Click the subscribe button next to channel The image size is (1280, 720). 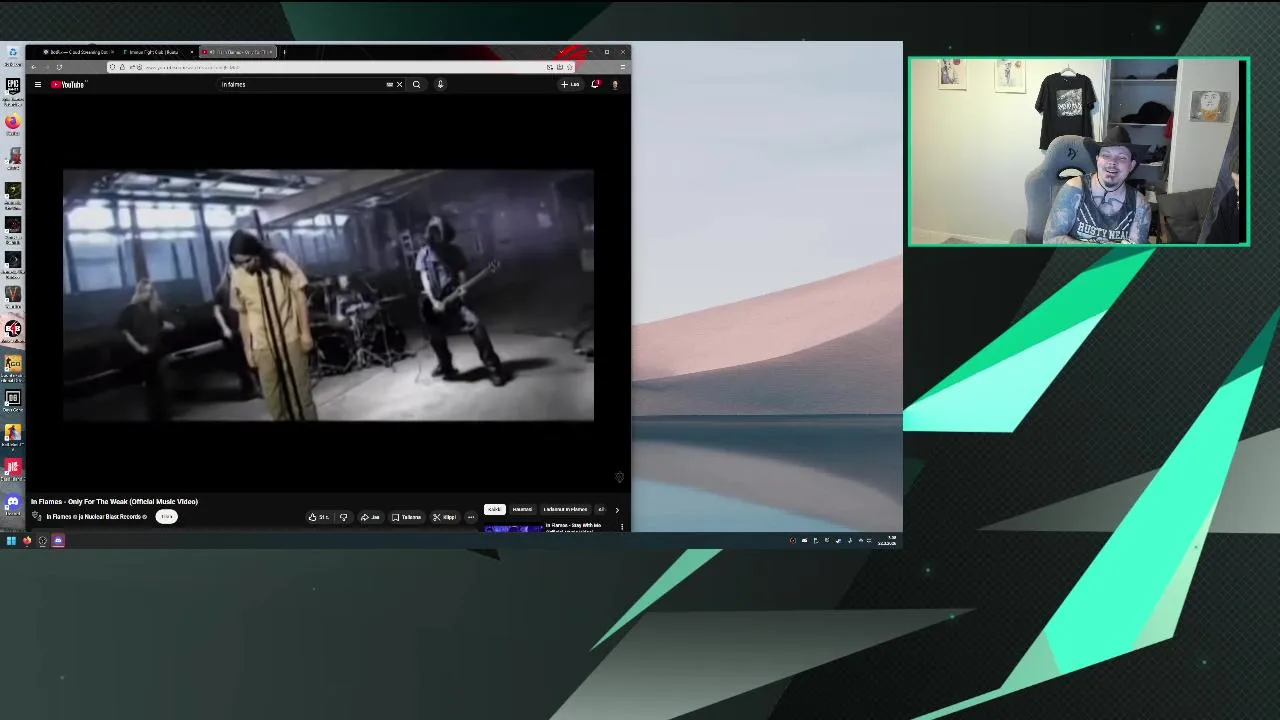pos(167,517)
